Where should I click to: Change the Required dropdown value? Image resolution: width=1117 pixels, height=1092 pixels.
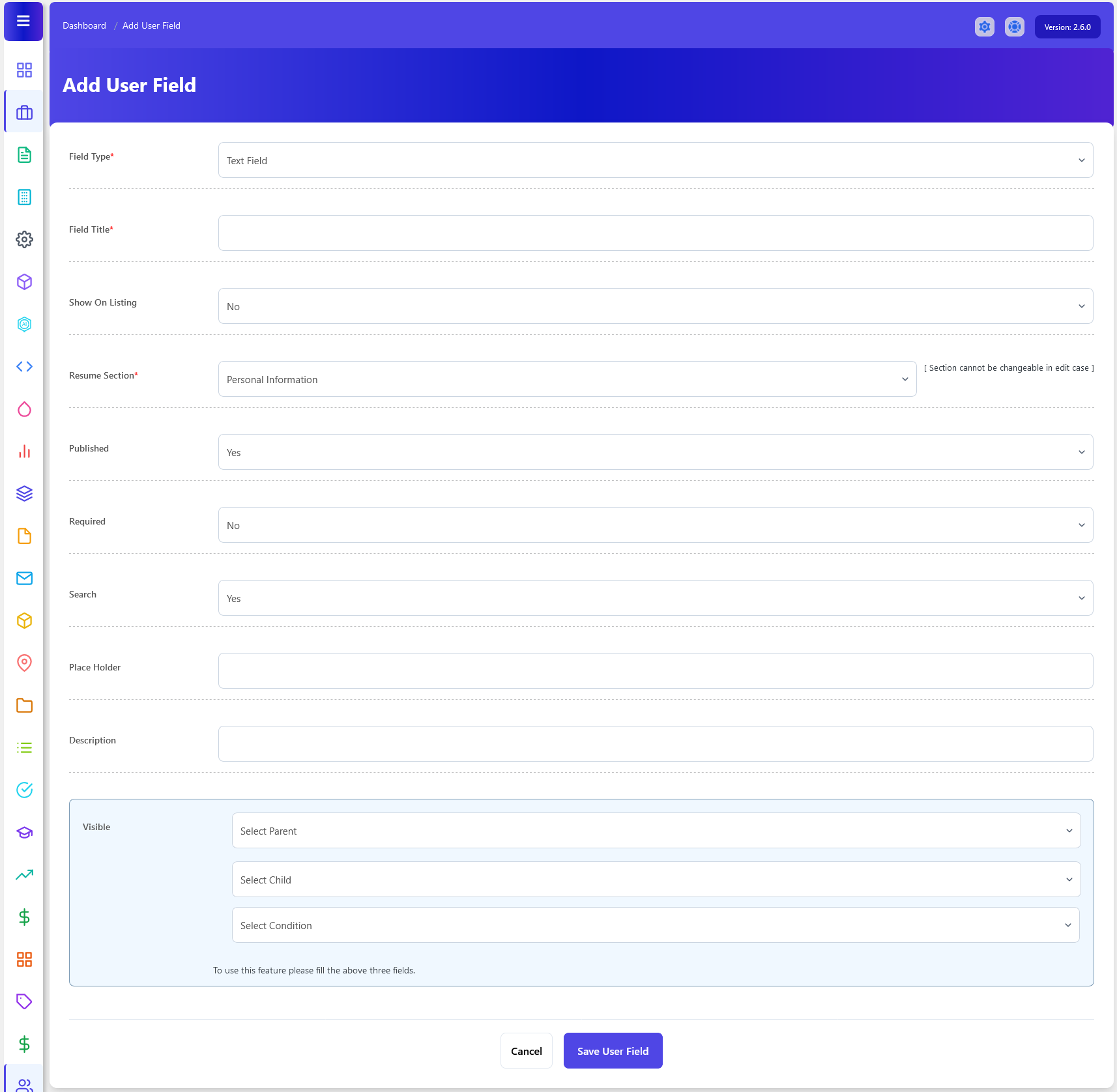pos(655,525)
